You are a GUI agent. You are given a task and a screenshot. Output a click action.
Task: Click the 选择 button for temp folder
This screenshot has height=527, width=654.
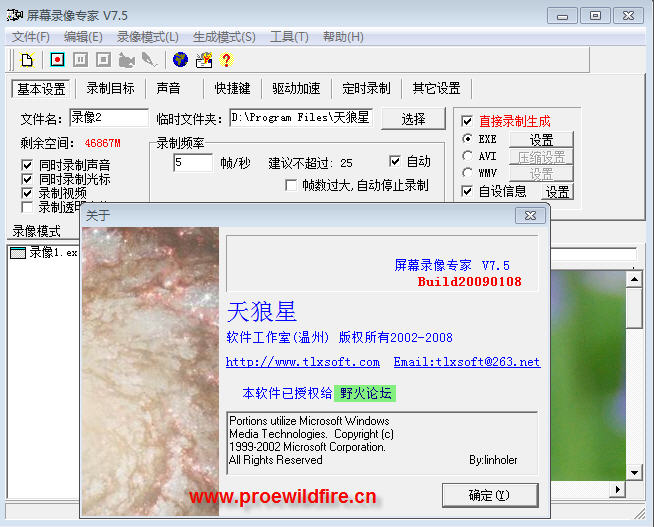pyautogui.click(x=413, y=118)
